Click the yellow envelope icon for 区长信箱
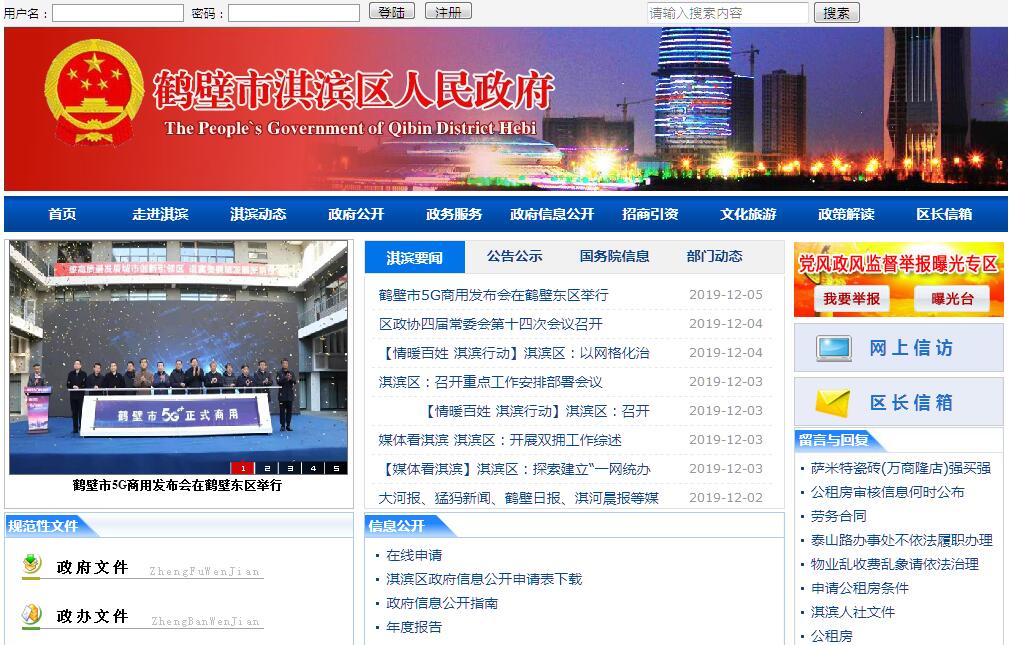Screen dimensions: 1012x645 [x=833, y=403]
